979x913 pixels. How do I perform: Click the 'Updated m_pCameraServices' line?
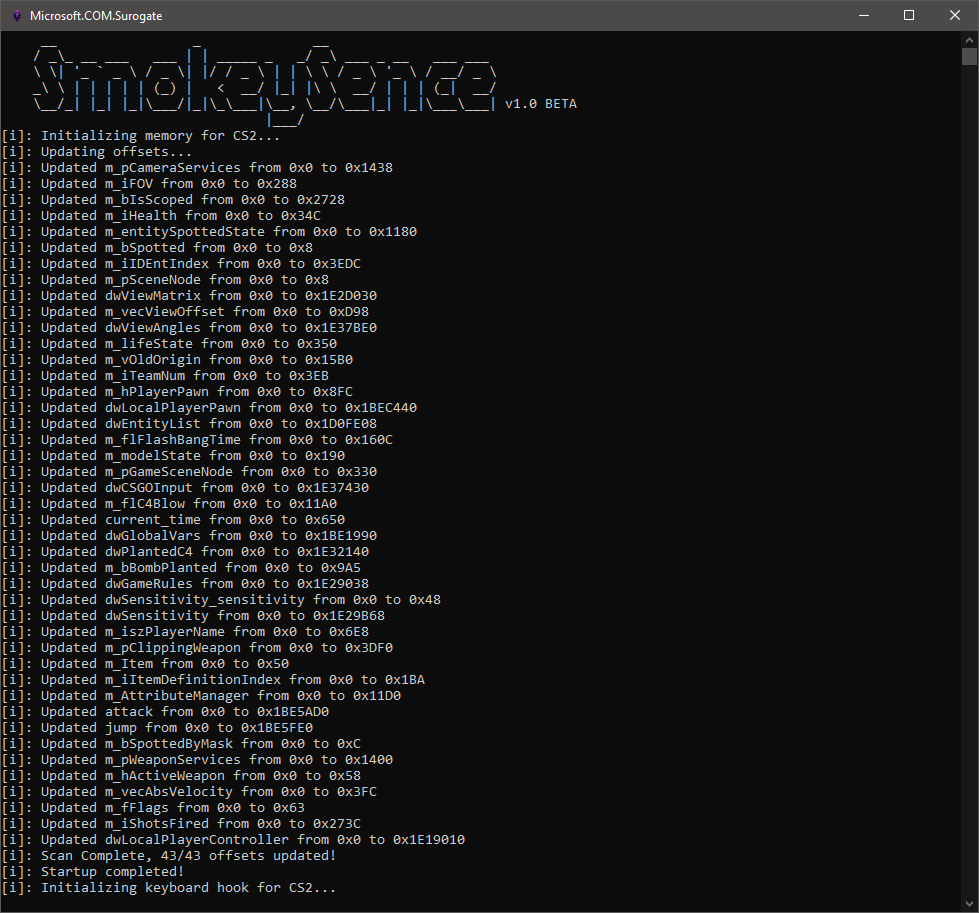coord(197,167)
